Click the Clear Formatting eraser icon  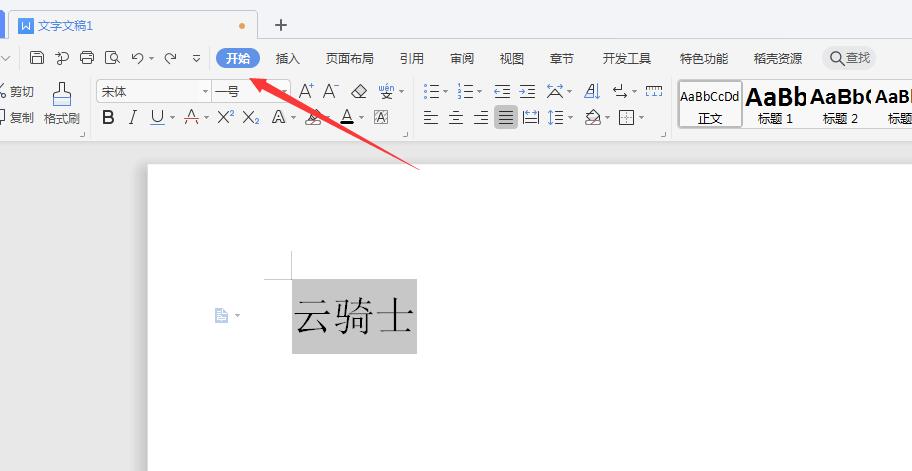[359, 91]
